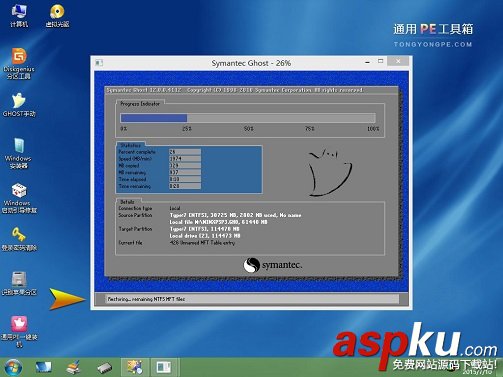Open the login password clear key icon
The height and width of the screenshot is (377, 503).
pos(19,239)
